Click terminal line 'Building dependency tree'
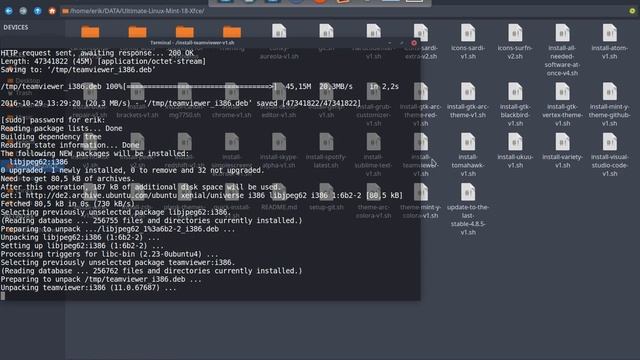Viewport: 640px width, 360px height. (51, 137)
